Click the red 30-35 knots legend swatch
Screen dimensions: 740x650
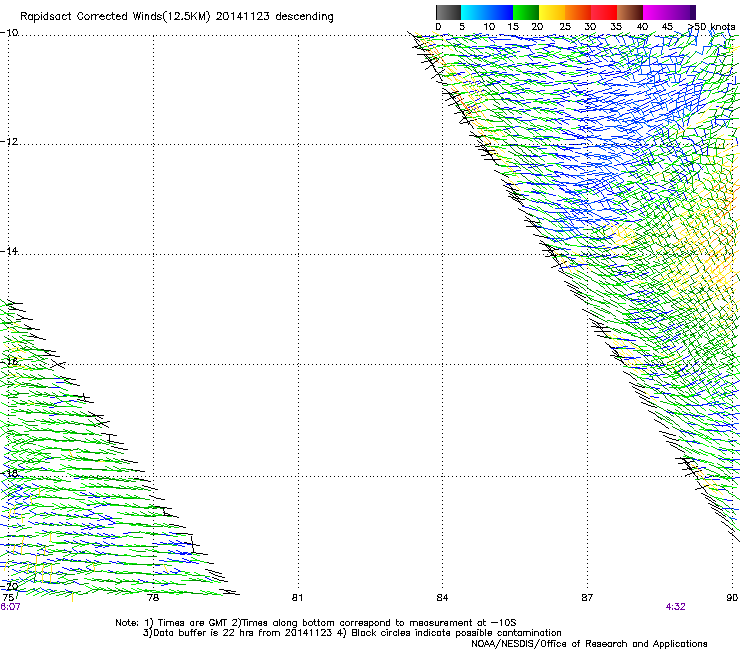(604, 12)
